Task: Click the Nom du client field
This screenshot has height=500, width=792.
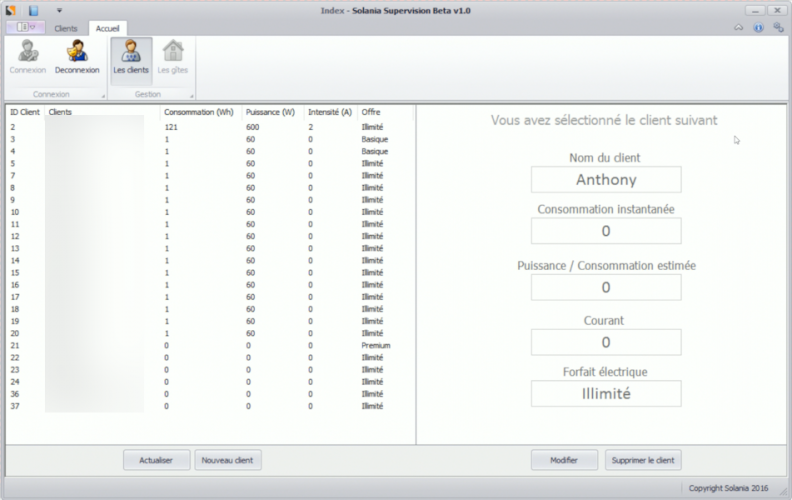Action: pyautogui.click(x=606, y=180)
